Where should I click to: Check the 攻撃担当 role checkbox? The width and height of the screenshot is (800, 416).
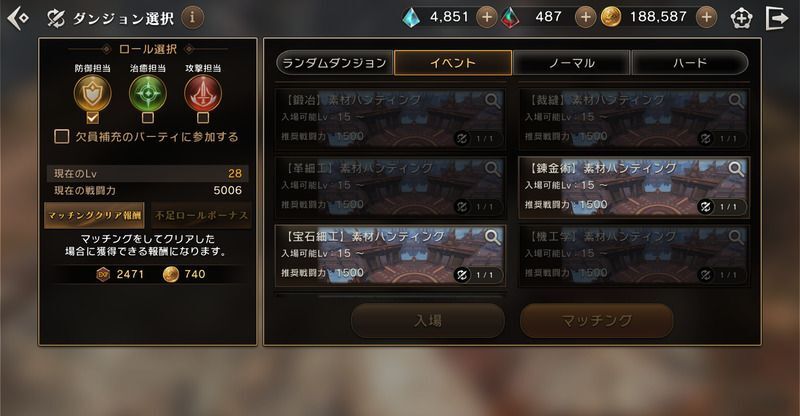pyautogui.click(x=203, y=118)
